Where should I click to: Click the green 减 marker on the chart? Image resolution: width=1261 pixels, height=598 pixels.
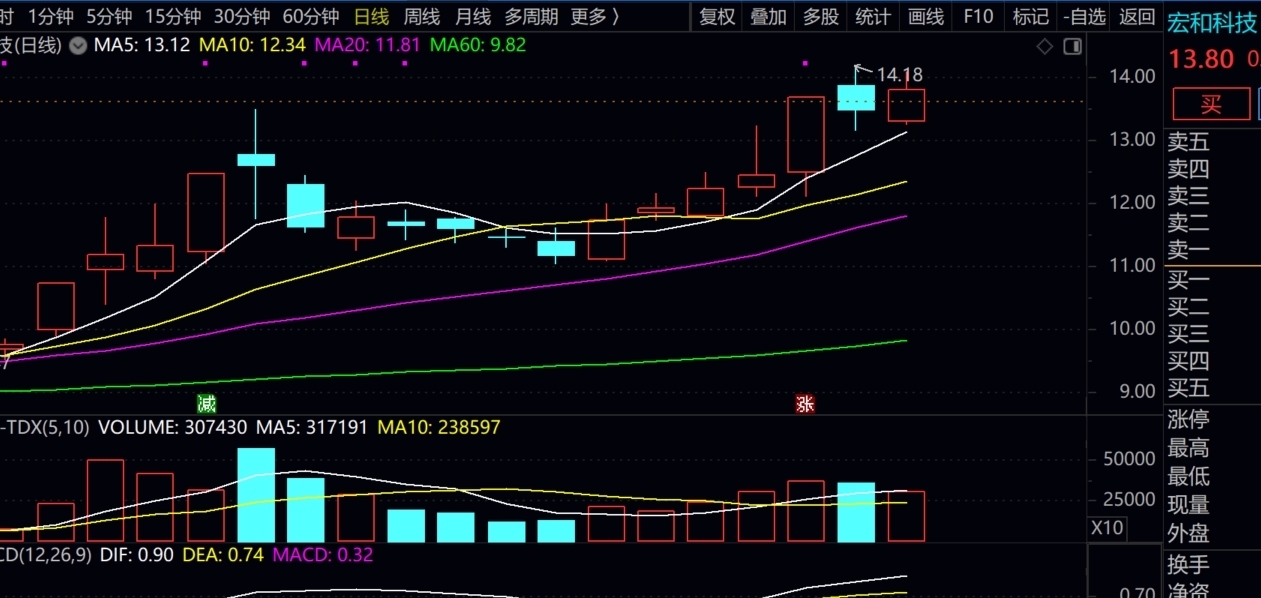coord(206,404)
